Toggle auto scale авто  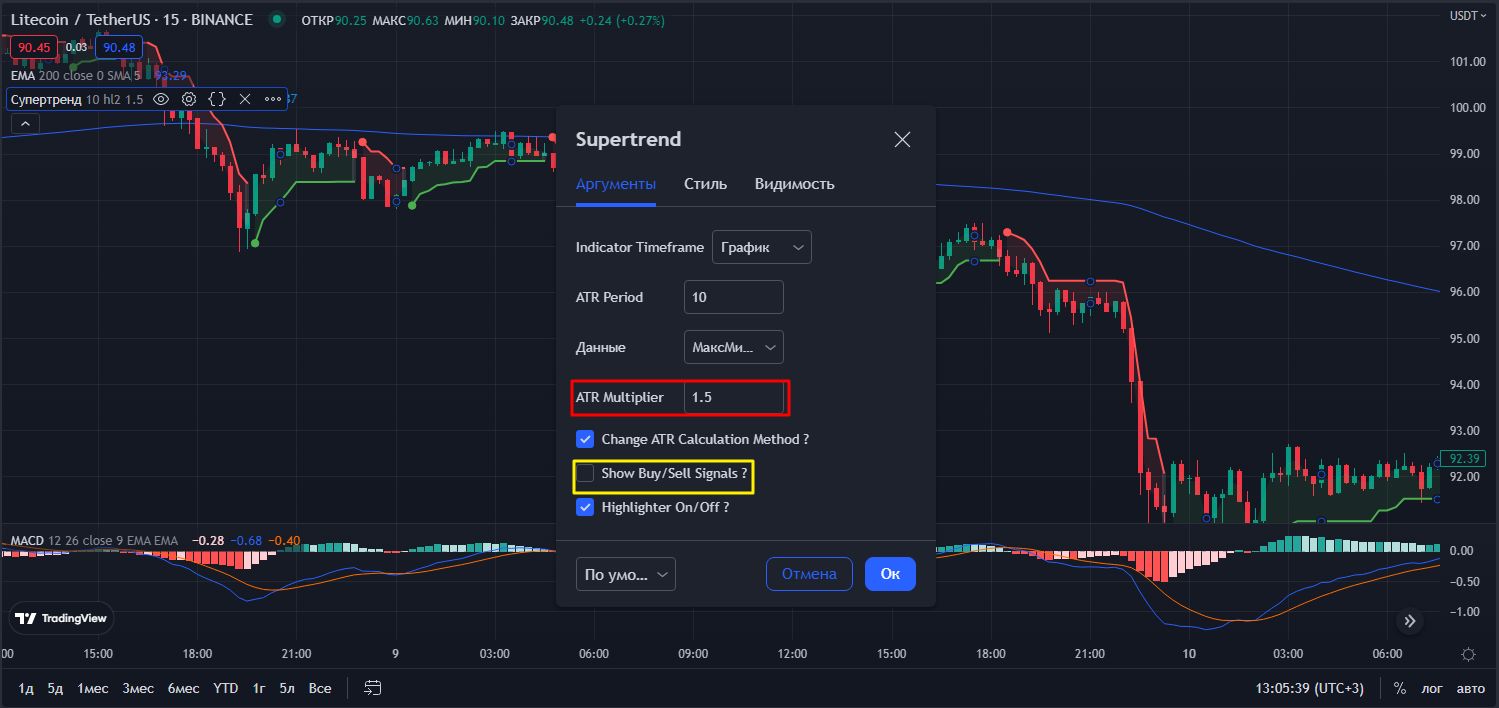pyautogui.click(x=1471, y=688)
